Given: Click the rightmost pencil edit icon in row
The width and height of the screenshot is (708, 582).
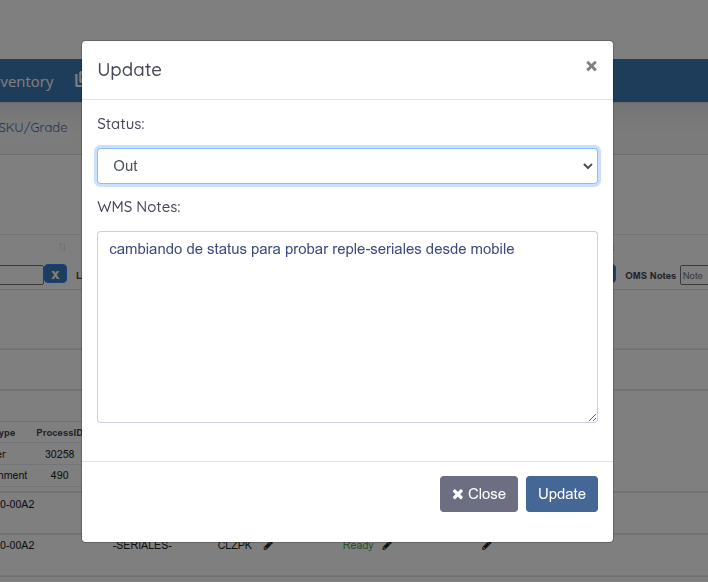Looking at the screenshot, I should (486, 545).
